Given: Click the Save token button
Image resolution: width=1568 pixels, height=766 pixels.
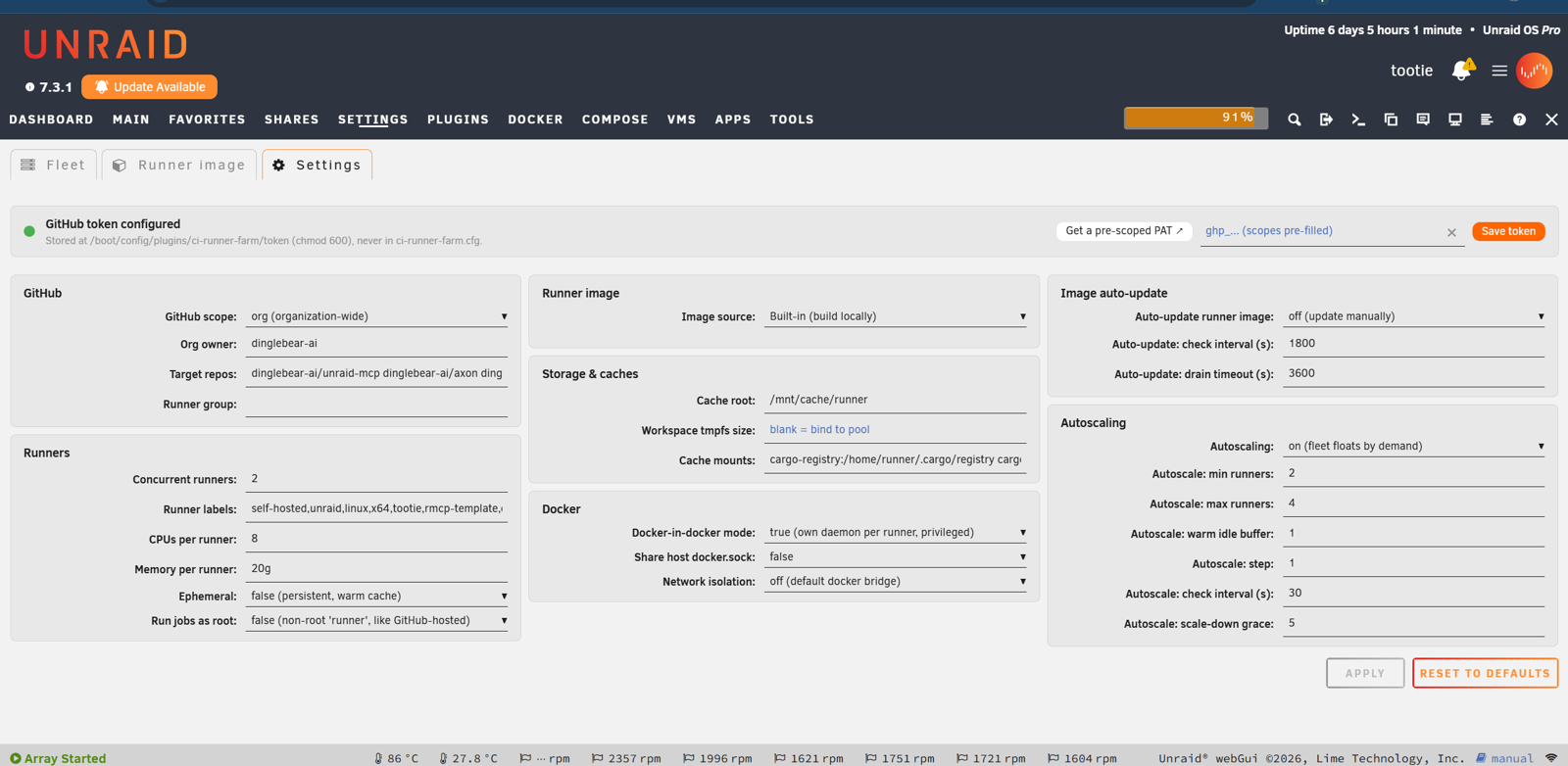Looking at the screenshot, I should tap(1508, 231).
